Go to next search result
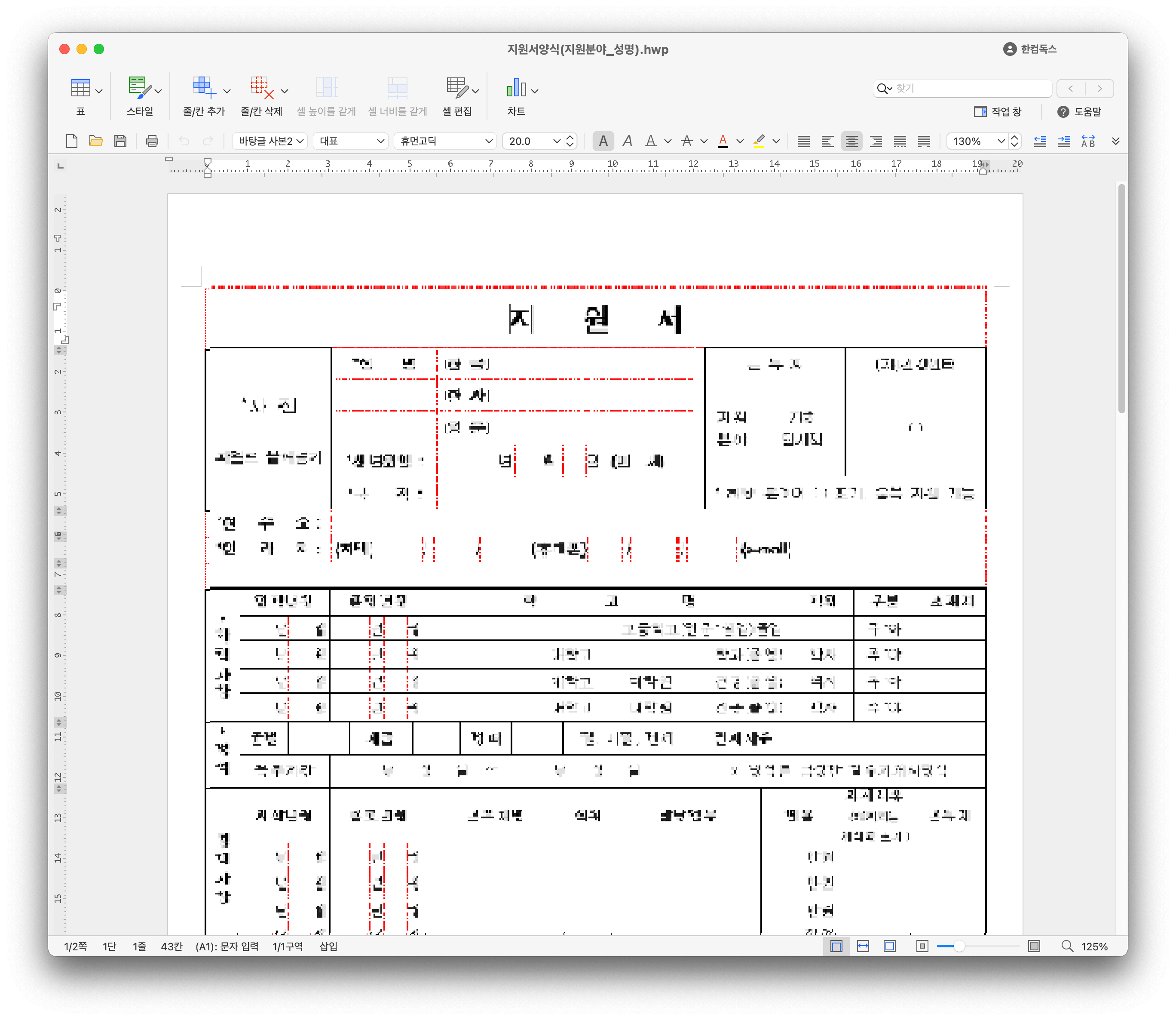The width and height of the screenshot is (1176, 1020). click(1100, 88)
